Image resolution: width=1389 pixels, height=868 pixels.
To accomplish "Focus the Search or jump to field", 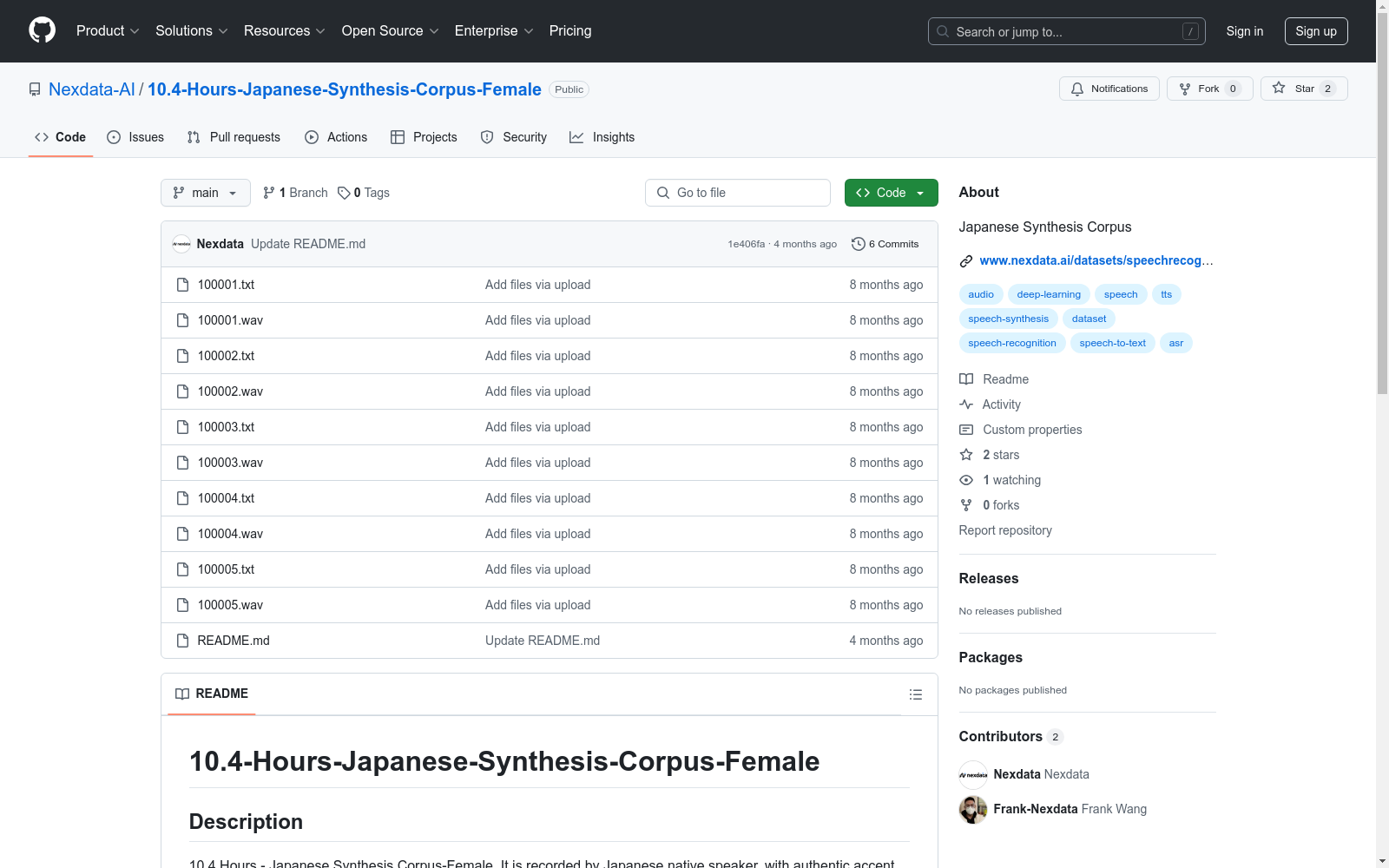I will [x=1067, y=31].
